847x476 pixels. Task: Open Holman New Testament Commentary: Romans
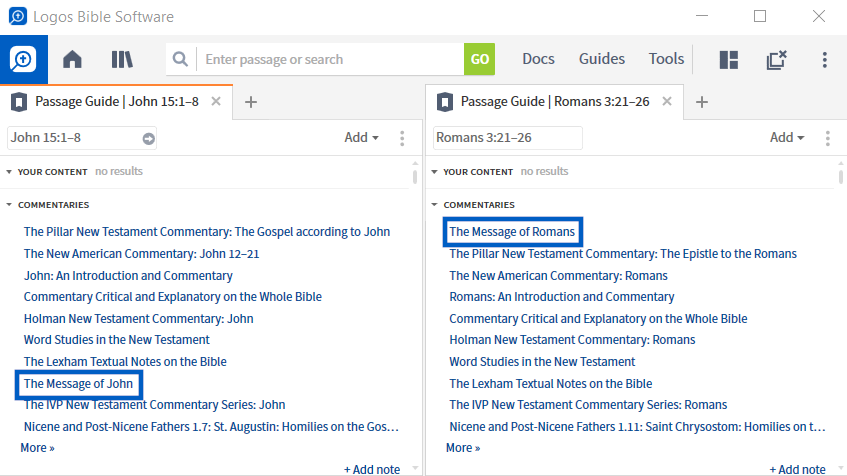[572, 340]
